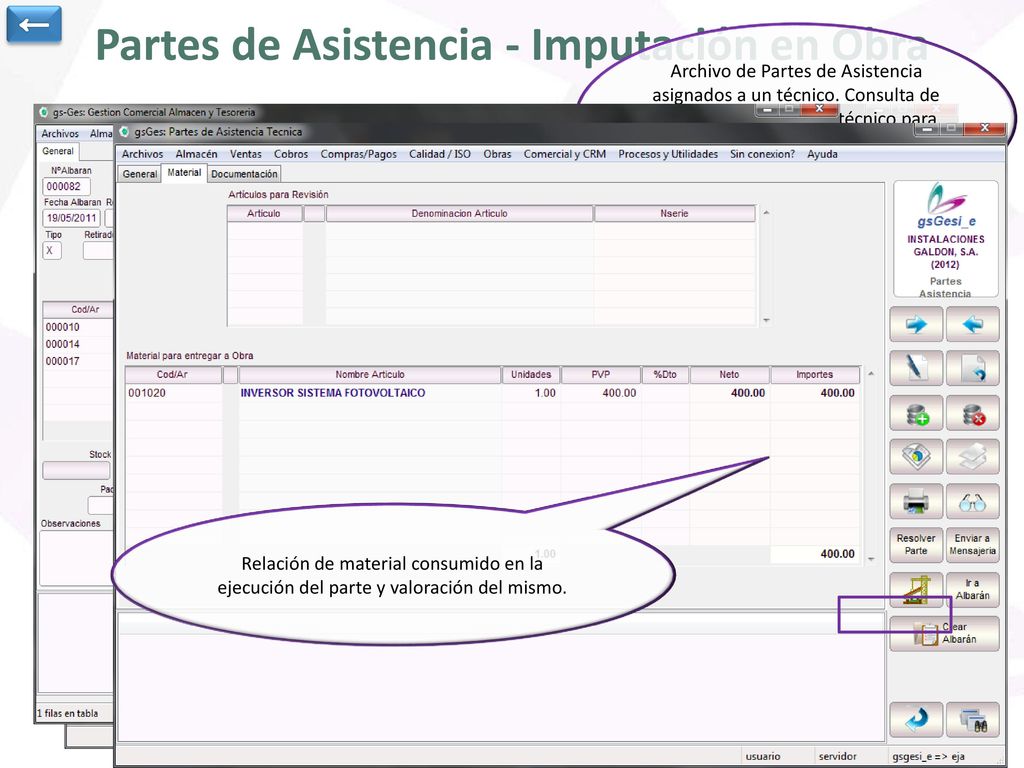
Task: Switch to the General tab in Partes window
Action: click(x=140, y=174)
